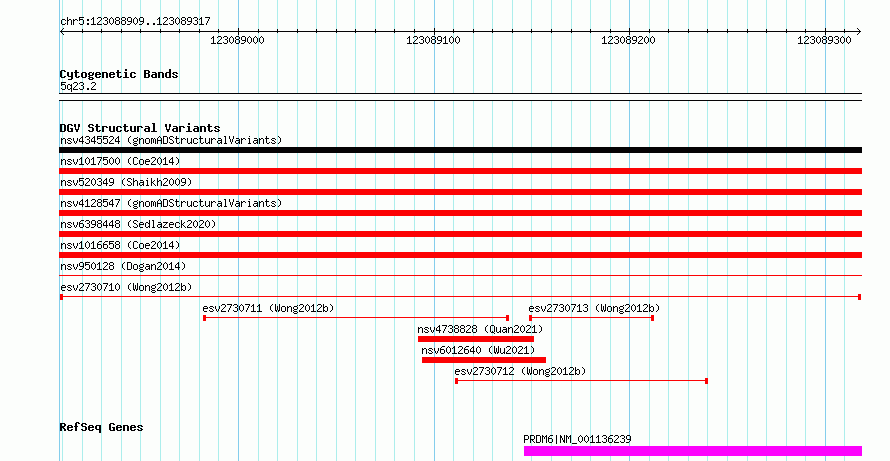Click the nsv4738828 (Quan2021) label
This screenshot has width=890, height=461.
click(x=480, y=329)
